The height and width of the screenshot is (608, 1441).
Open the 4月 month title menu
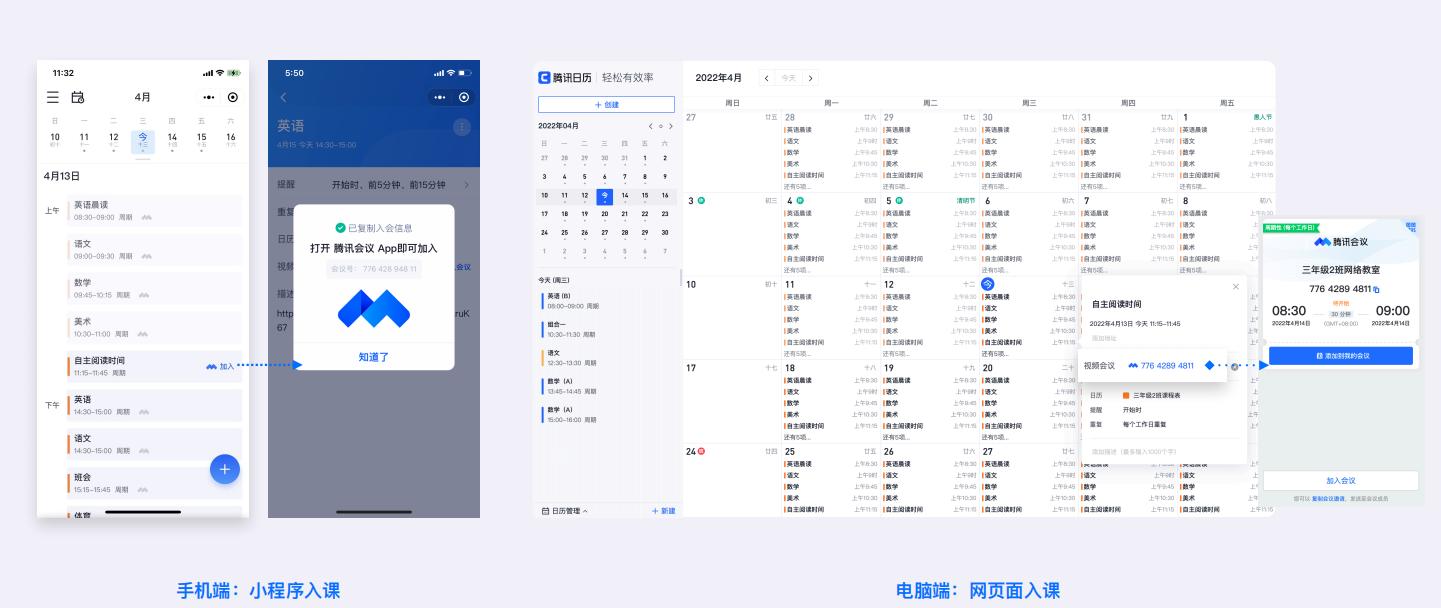pyautogui.click(x=143, y=97)
